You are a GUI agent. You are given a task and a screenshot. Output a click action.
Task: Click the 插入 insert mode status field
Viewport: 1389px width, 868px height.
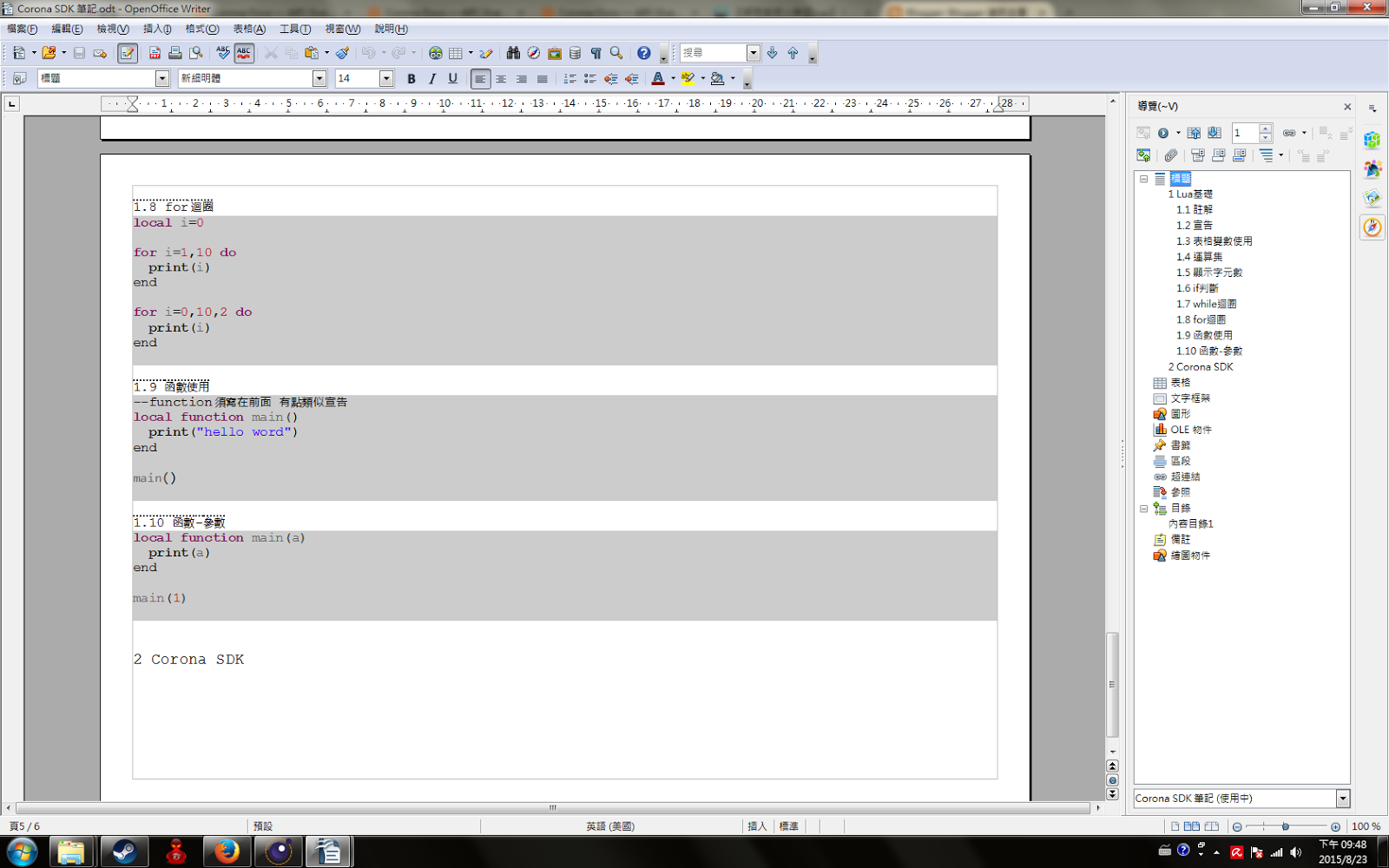tap(757, 826)
